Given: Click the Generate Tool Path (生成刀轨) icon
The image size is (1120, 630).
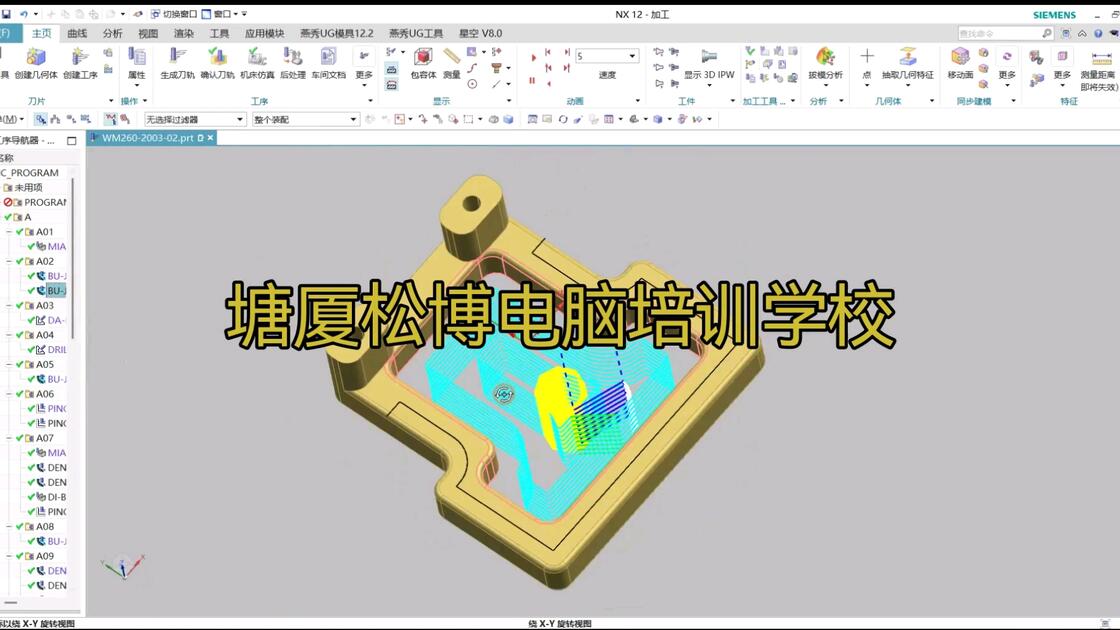Looking at the screenshot, I should pyautogui.click(x=177, y=56).
